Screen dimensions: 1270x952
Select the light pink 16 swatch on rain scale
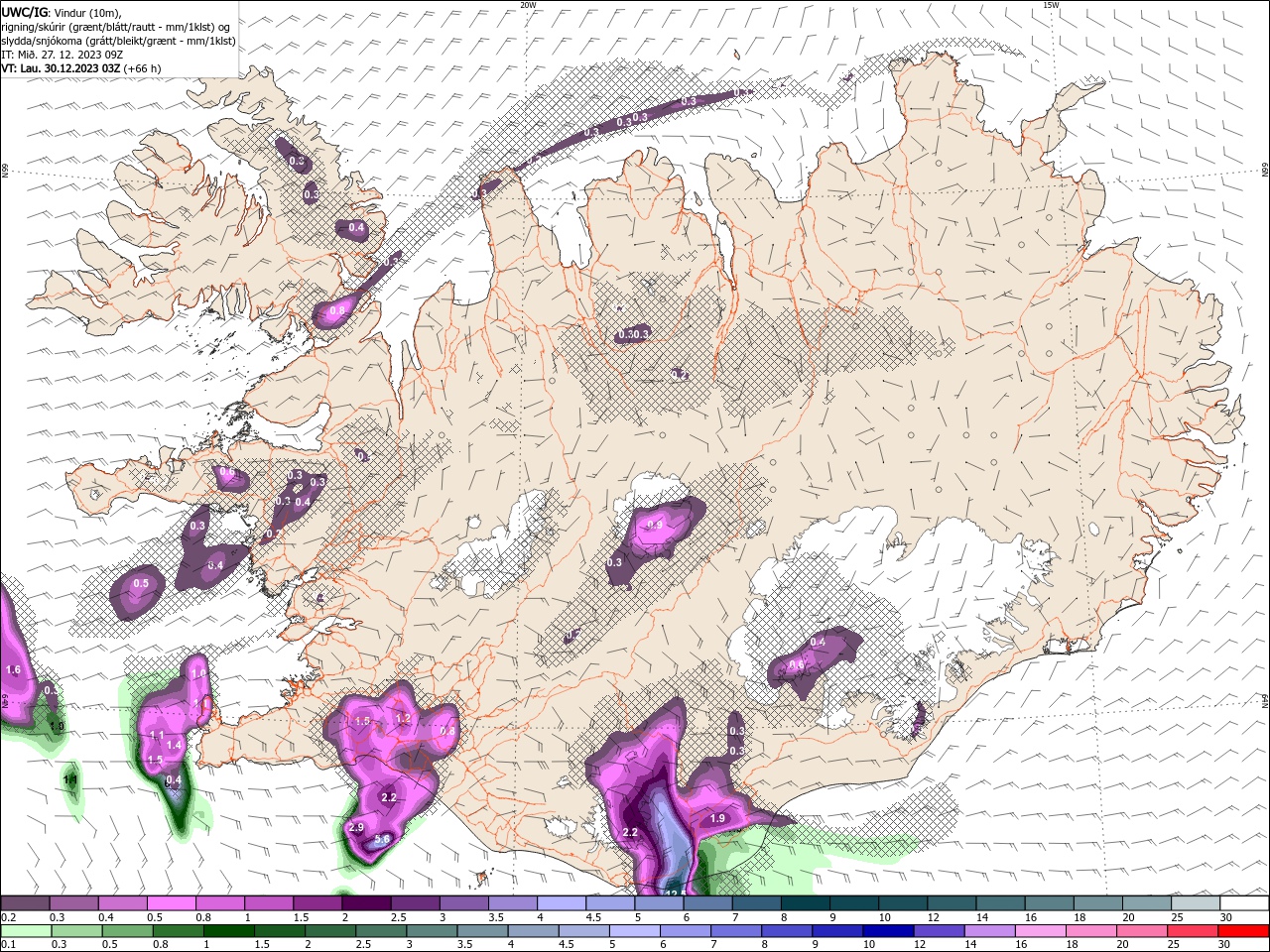[x=1041, y=931]
